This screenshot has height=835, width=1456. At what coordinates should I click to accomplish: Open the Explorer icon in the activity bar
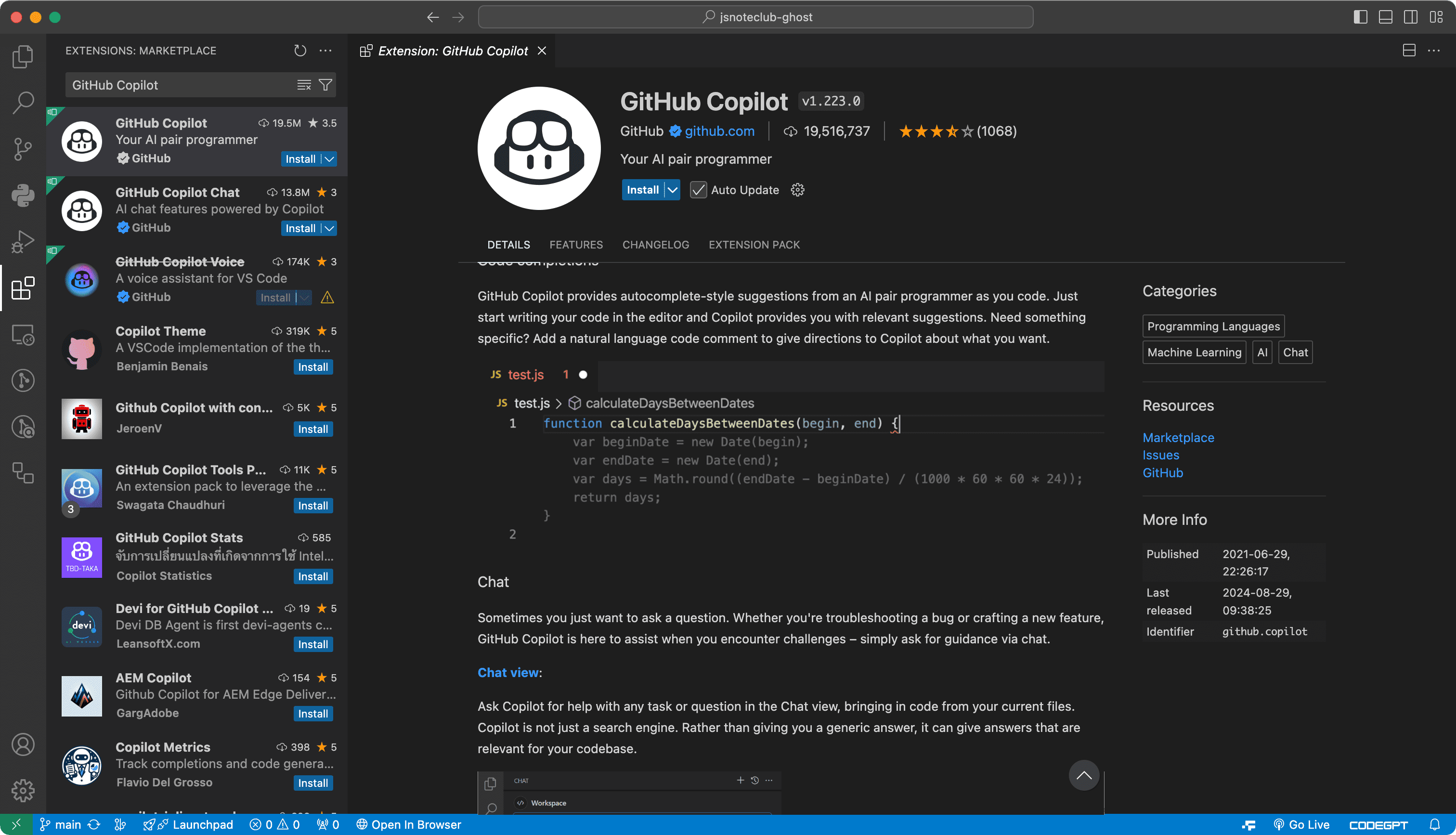click(x=22, y=56)
